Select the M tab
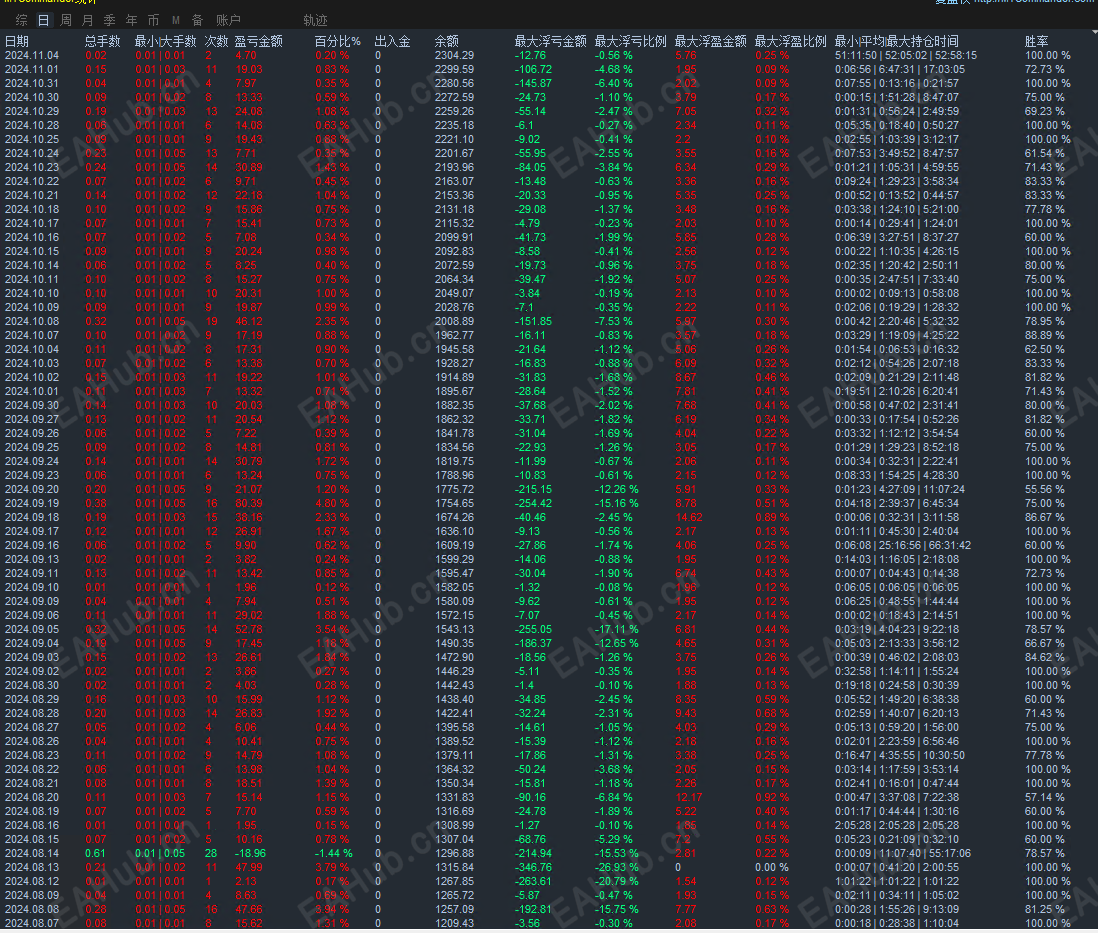Image resolution: width=1098 pixels, height=933 pixels. coord(176,20)
